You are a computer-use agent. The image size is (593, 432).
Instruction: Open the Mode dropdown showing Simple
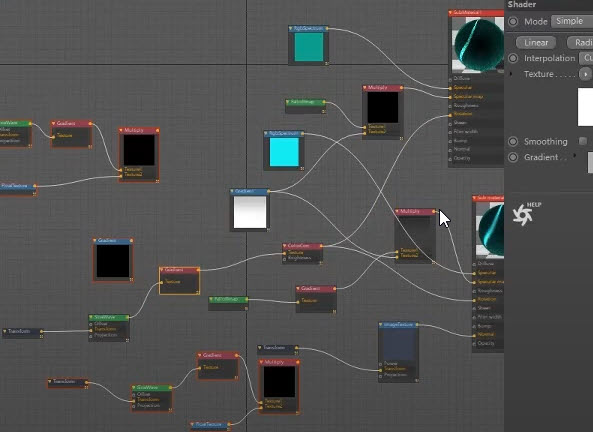pyautogui.click(x=572, y=21)
